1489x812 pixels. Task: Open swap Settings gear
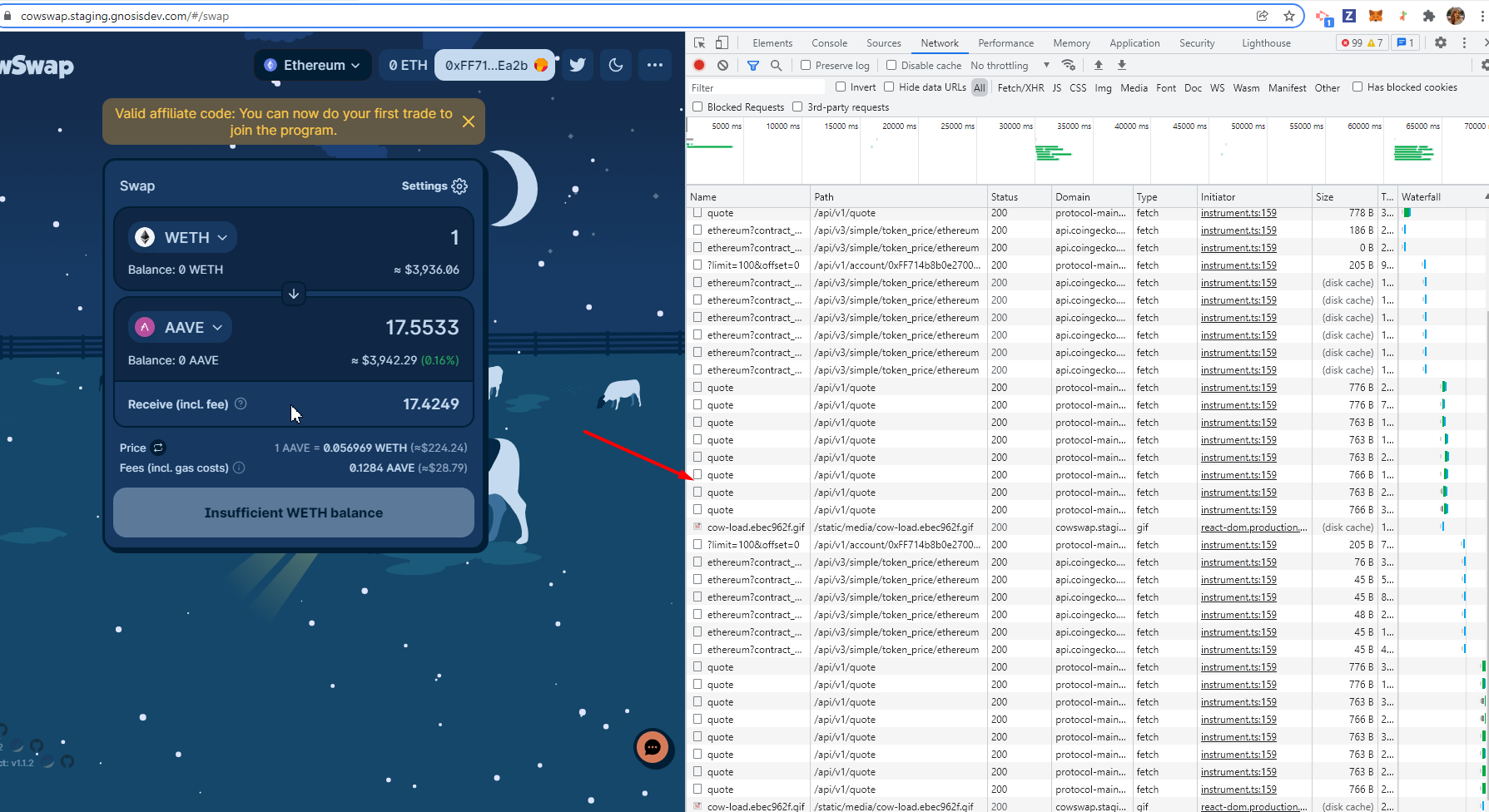459,186
